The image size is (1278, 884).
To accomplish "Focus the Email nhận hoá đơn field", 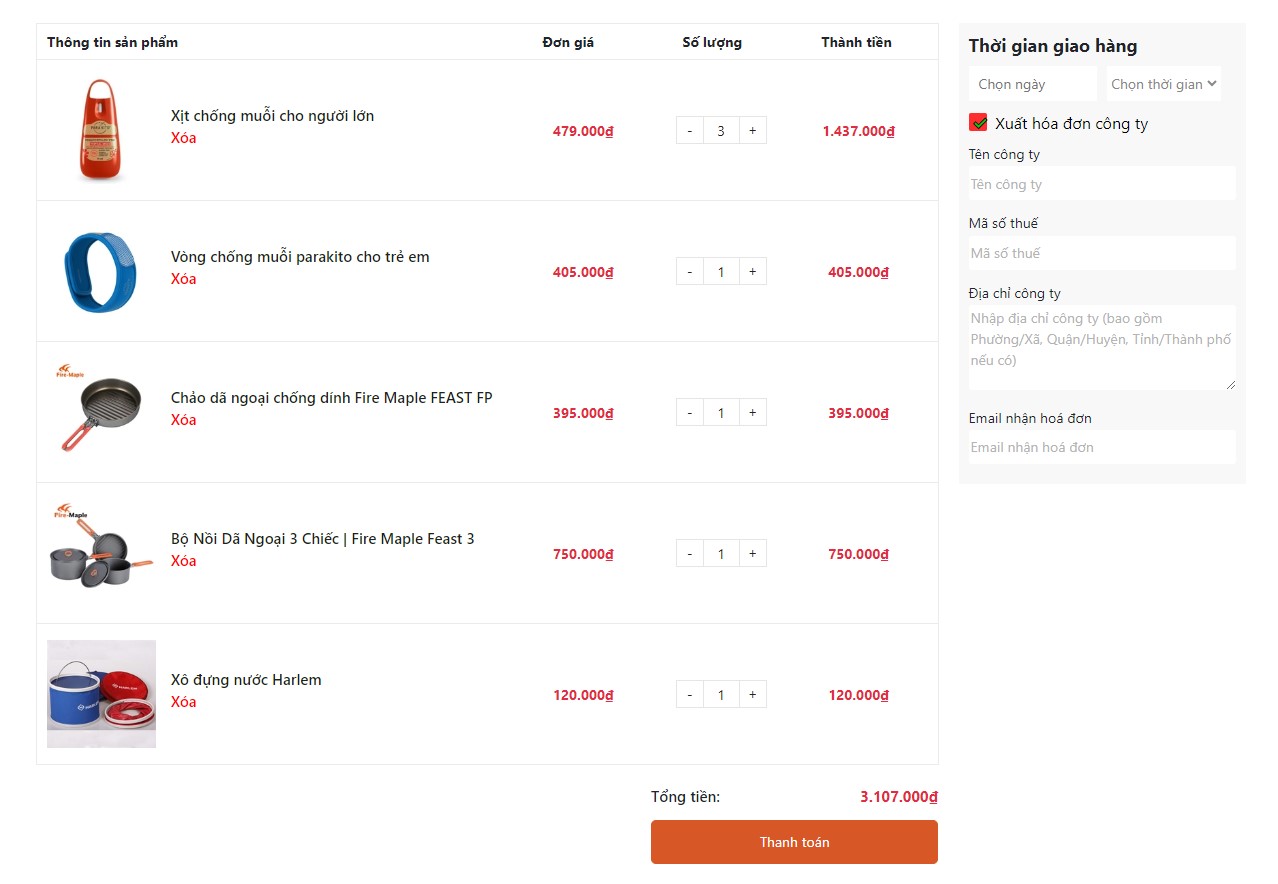I will tap(1101, 447).
